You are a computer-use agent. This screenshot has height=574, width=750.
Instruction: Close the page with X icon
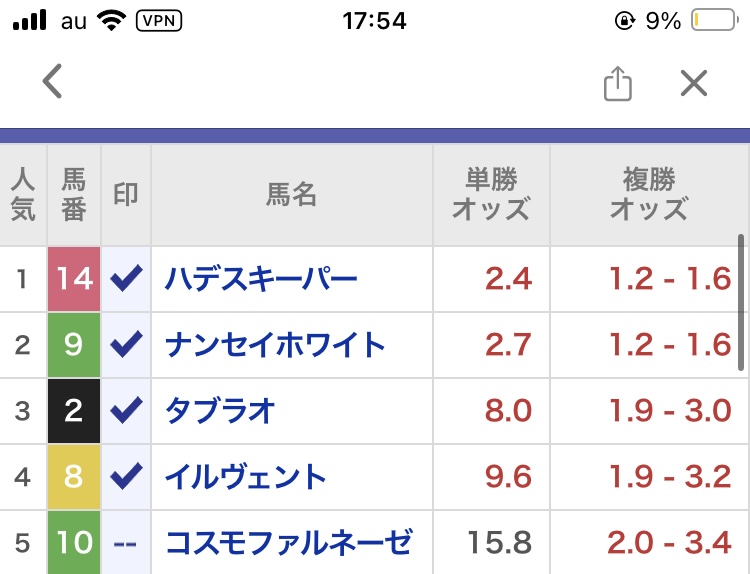coord(694,83)
